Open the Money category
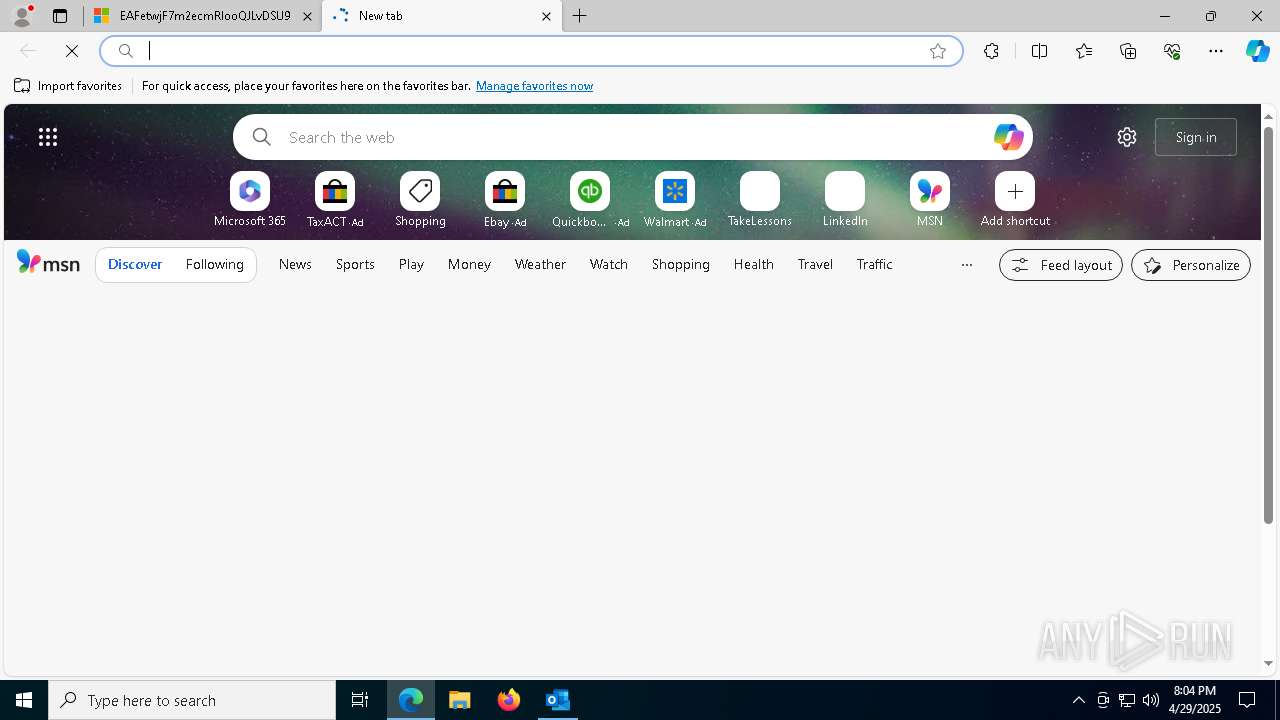 [x=469, y=264]
